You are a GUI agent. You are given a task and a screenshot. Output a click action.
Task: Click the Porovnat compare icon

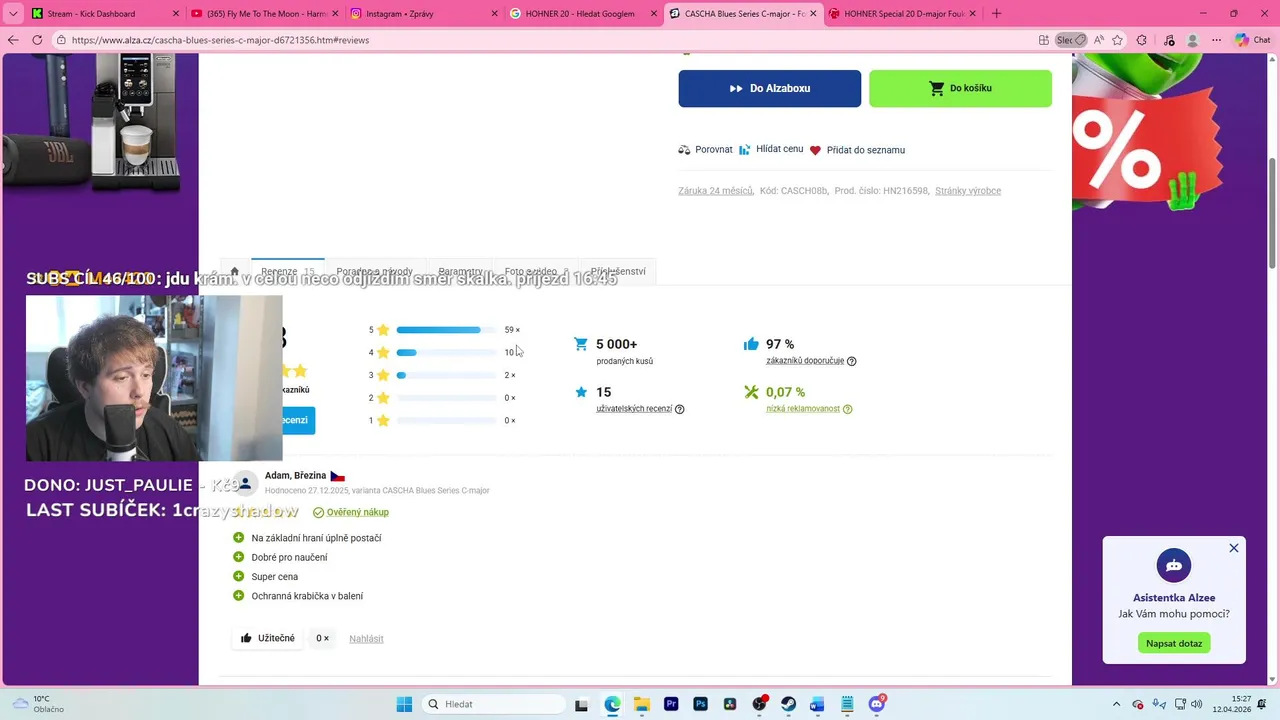click(x=684, y=150)
